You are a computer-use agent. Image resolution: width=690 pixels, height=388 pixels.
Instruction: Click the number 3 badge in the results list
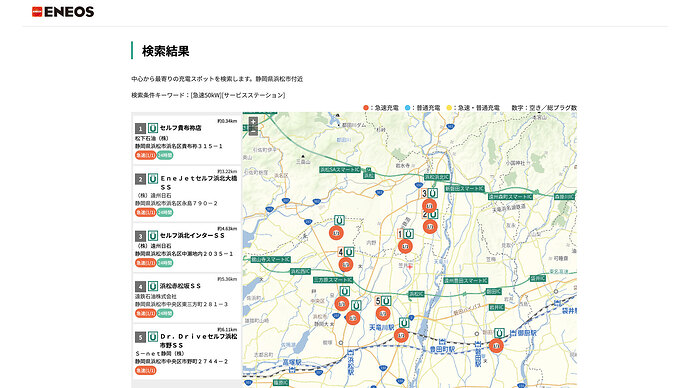tap(140, 236)
